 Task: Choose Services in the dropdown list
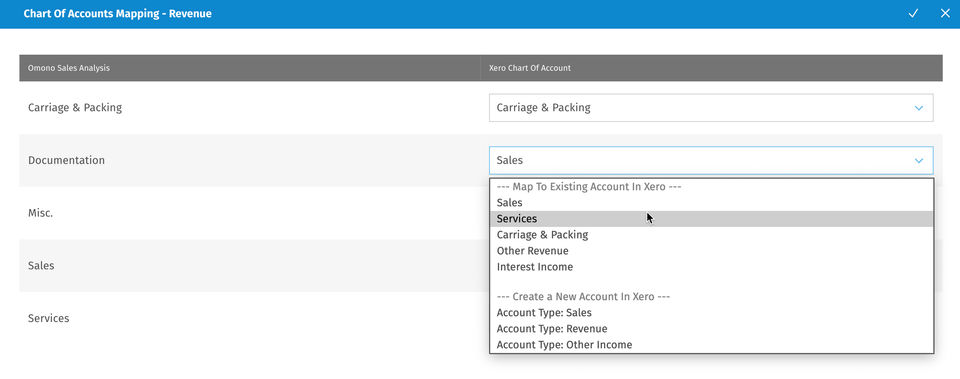coord(711,219)
